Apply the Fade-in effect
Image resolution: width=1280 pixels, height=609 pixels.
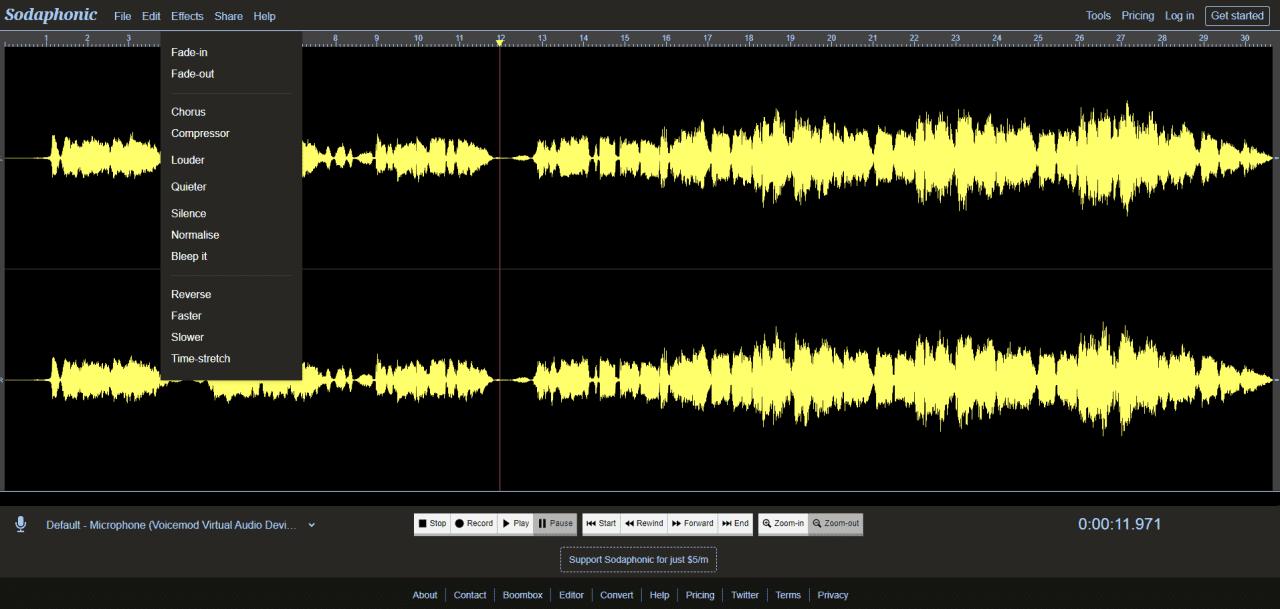tap(189, 52)
